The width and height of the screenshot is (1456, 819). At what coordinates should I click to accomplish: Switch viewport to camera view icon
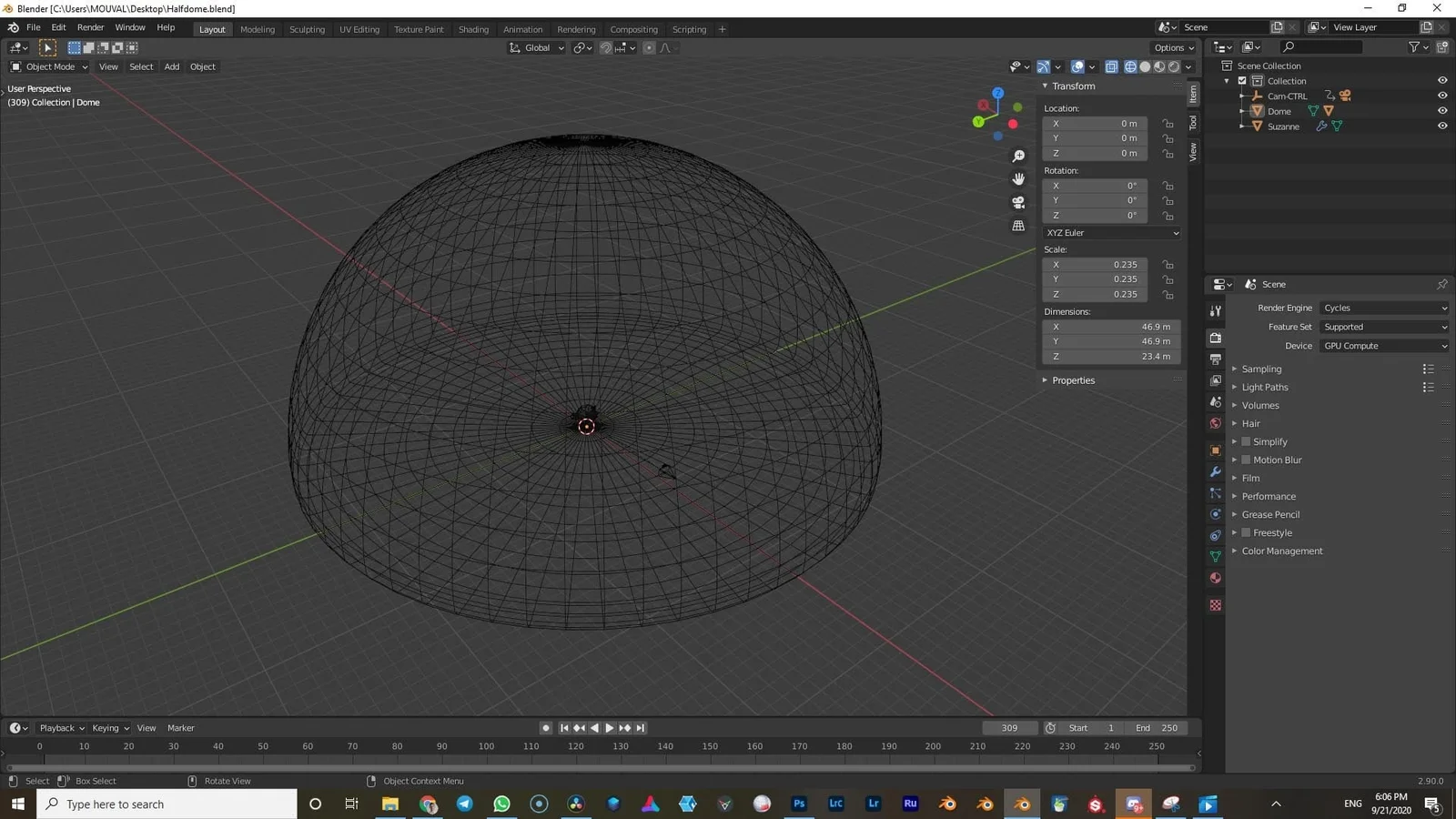(1019, 202)
